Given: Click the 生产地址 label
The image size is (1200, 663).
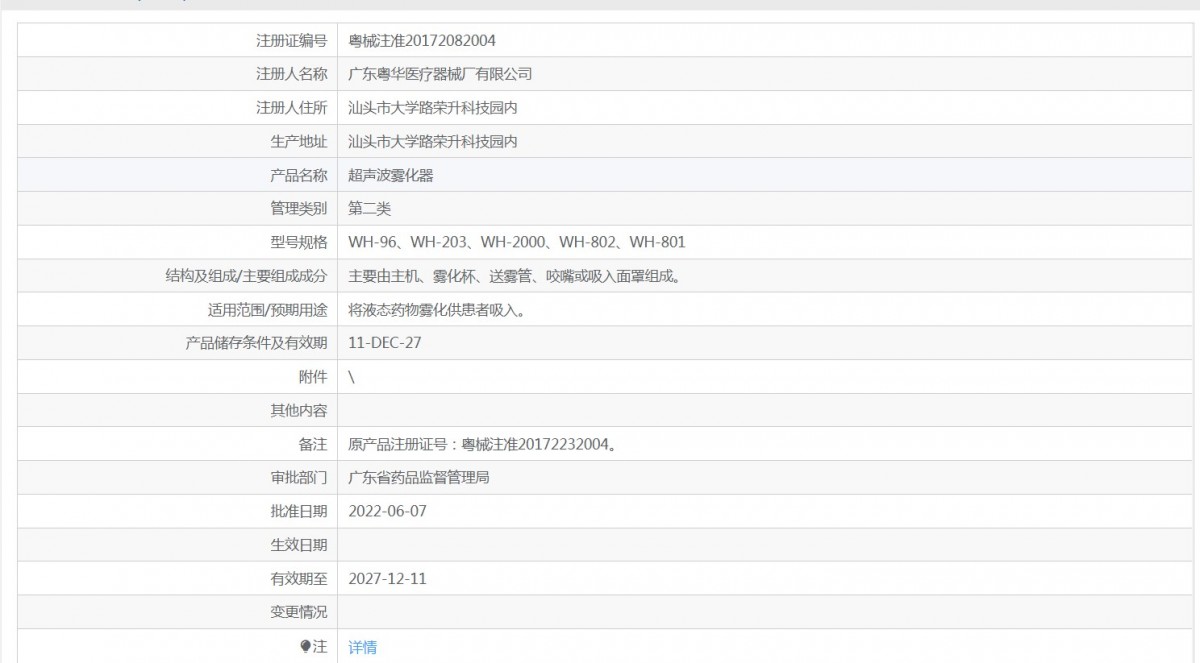Looking at the screenshot, I should pyautogui.click(x=299, y=142).
